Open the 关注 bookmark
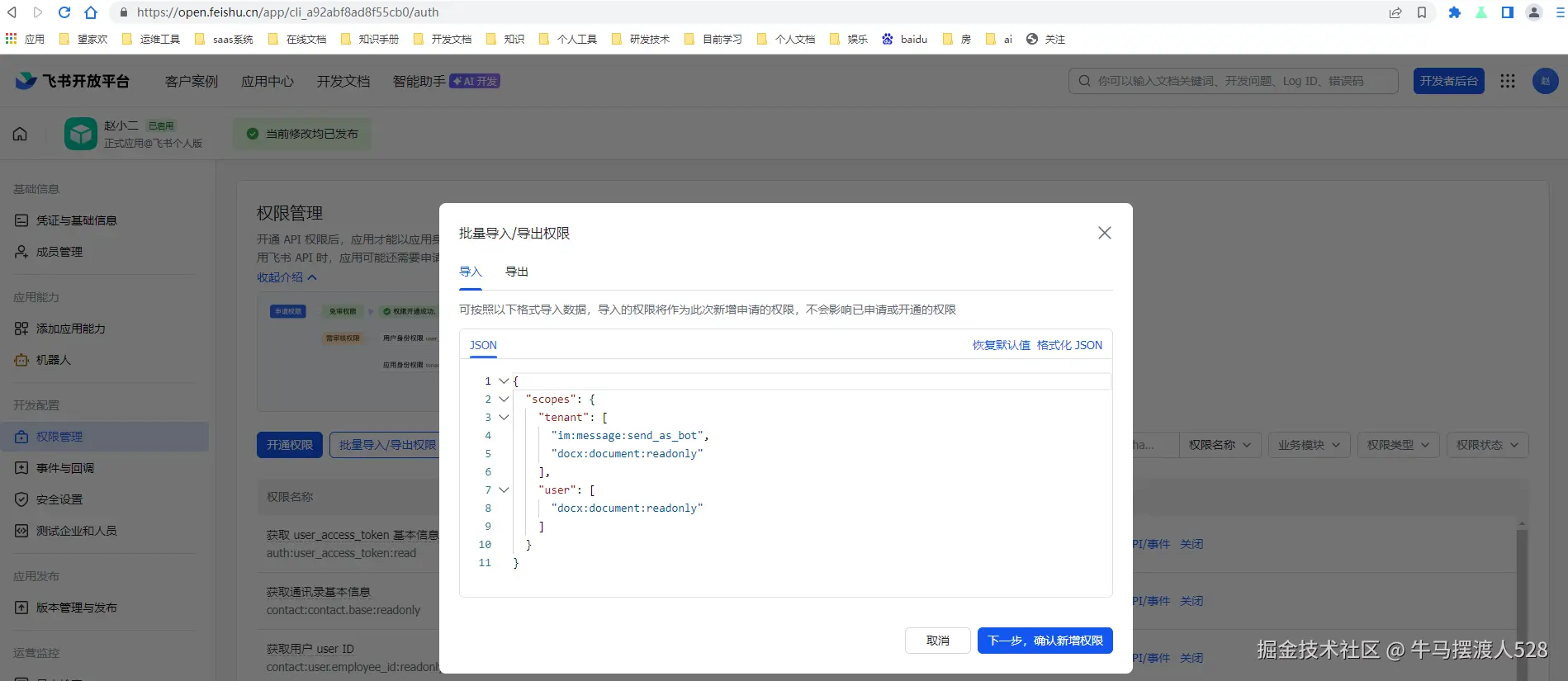The height and width of the screenshot is (681, 1568). click(1045, 39)
